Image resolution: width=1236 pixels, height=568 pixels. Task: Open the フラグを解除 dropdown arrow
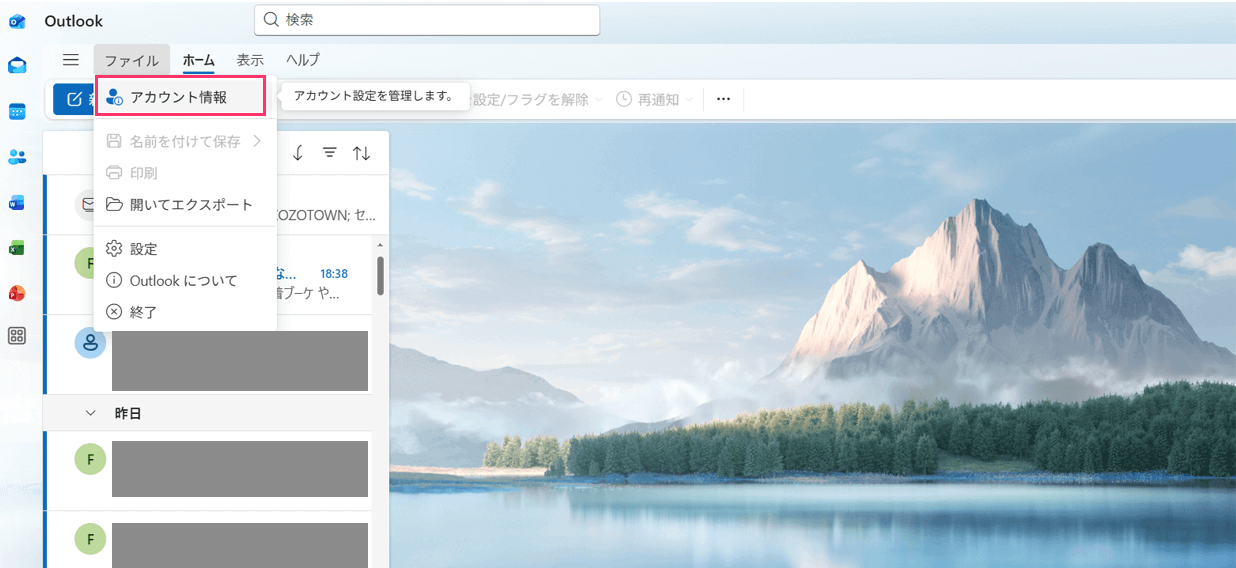[599, 100]
